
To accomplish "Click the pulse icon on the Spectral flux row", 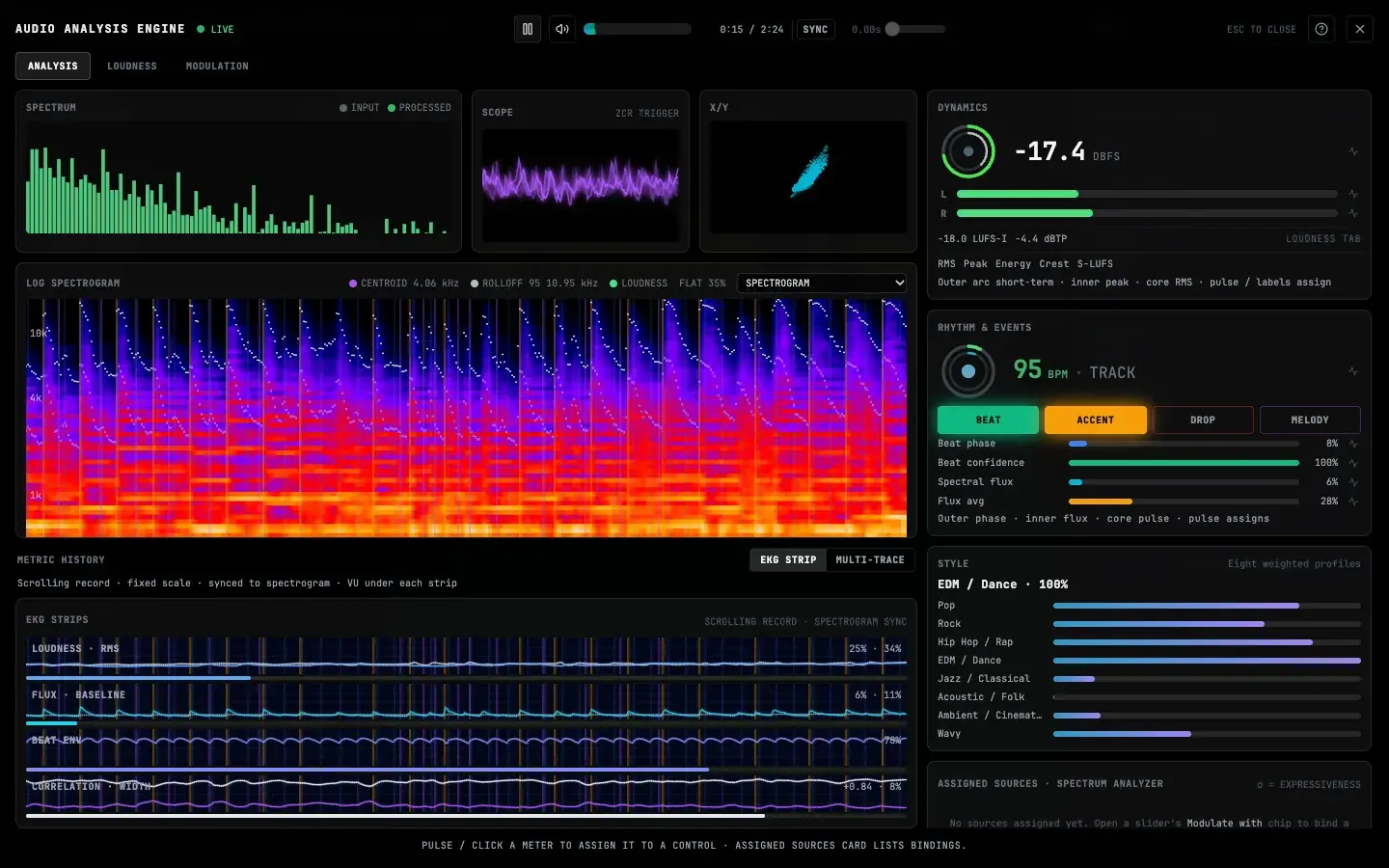I will [1353, 482].
